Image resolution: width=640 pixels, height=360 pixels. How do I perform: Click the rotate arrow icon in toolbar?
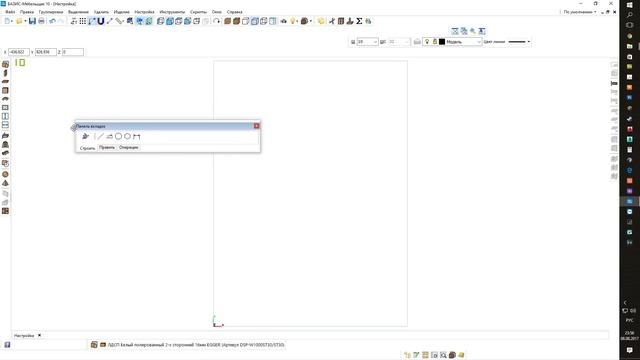click(x=216, y=21)
